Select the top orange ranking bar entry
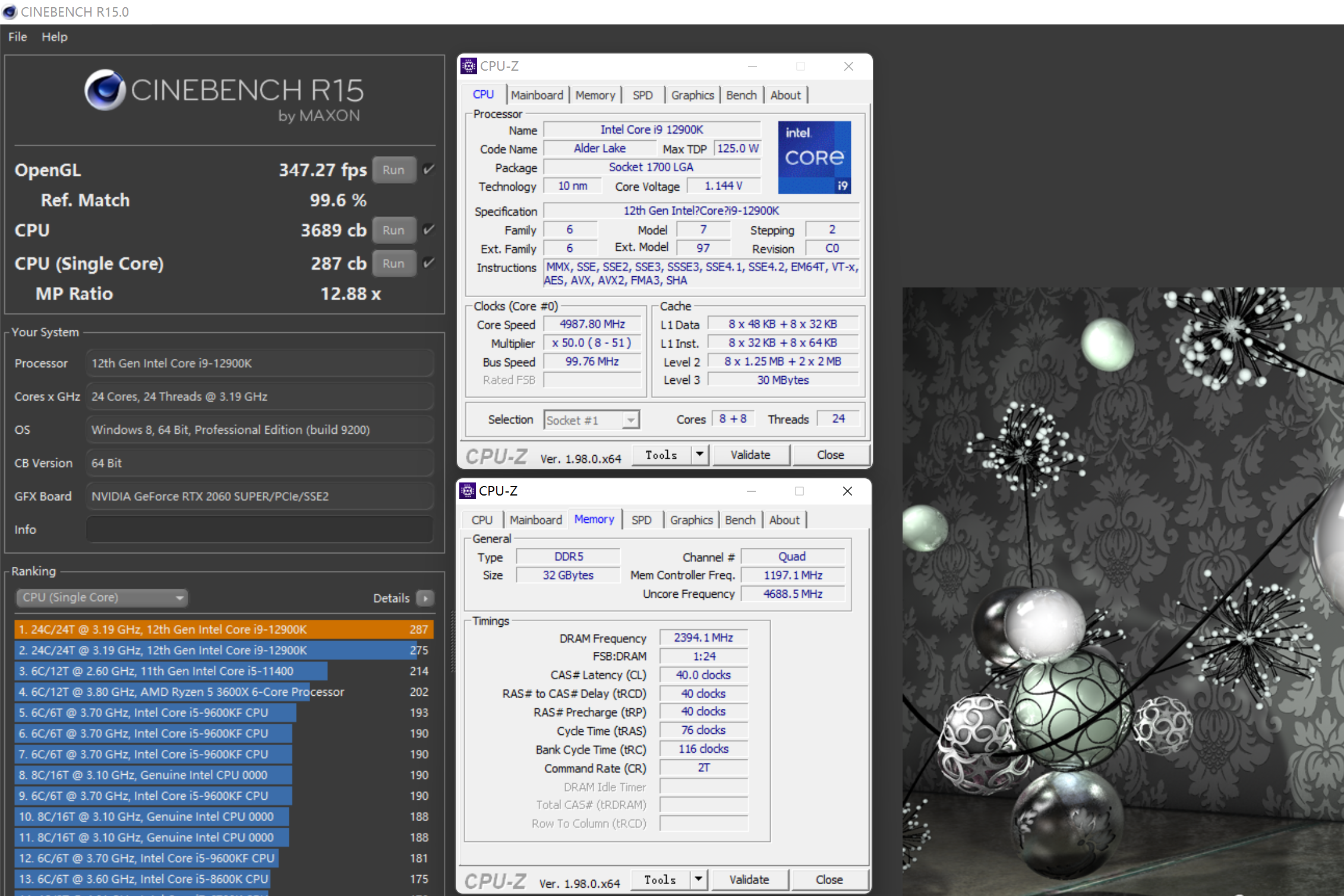1344x896 pixels. [x=223, y=629]
